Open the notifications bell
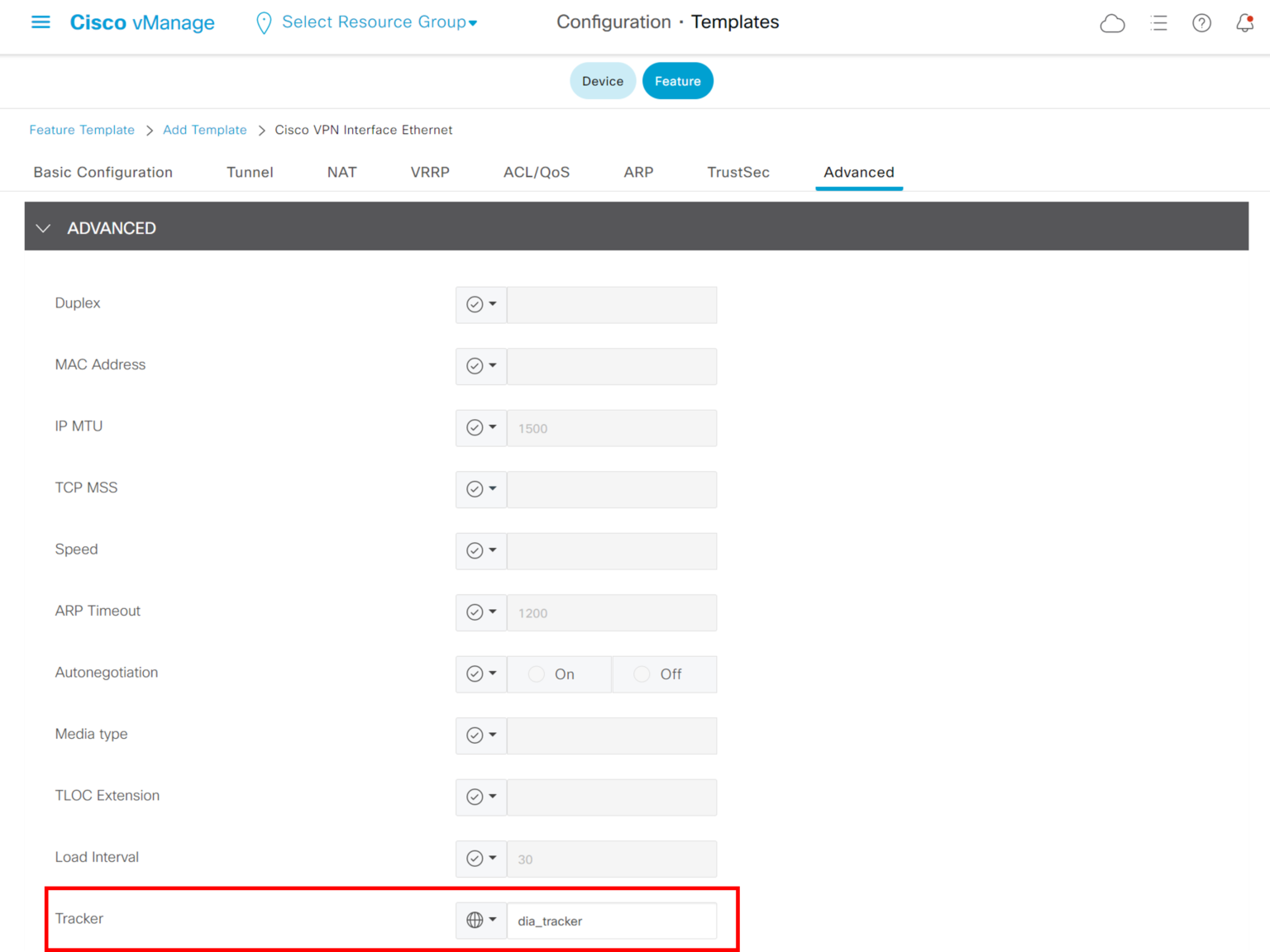The width and height of the screenshot is (1270, 952). coord(1244,24)
